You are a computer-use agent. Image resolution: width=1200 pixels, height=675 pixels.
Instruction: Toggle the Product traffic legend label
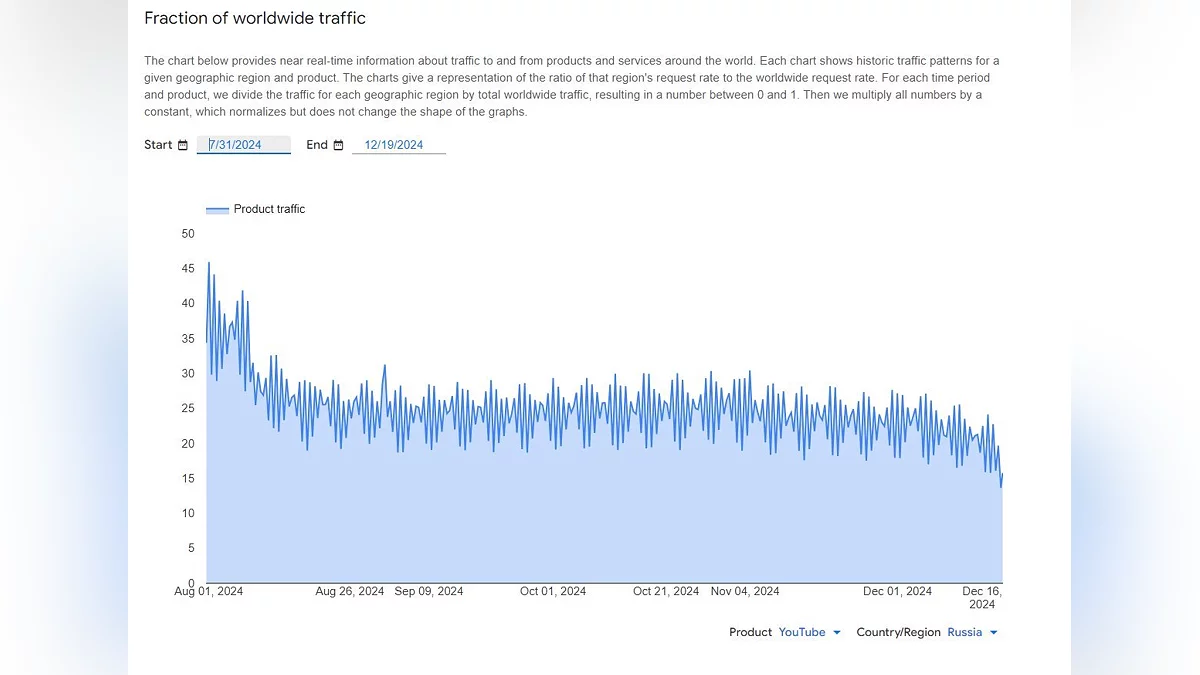[x=269, y=209]
